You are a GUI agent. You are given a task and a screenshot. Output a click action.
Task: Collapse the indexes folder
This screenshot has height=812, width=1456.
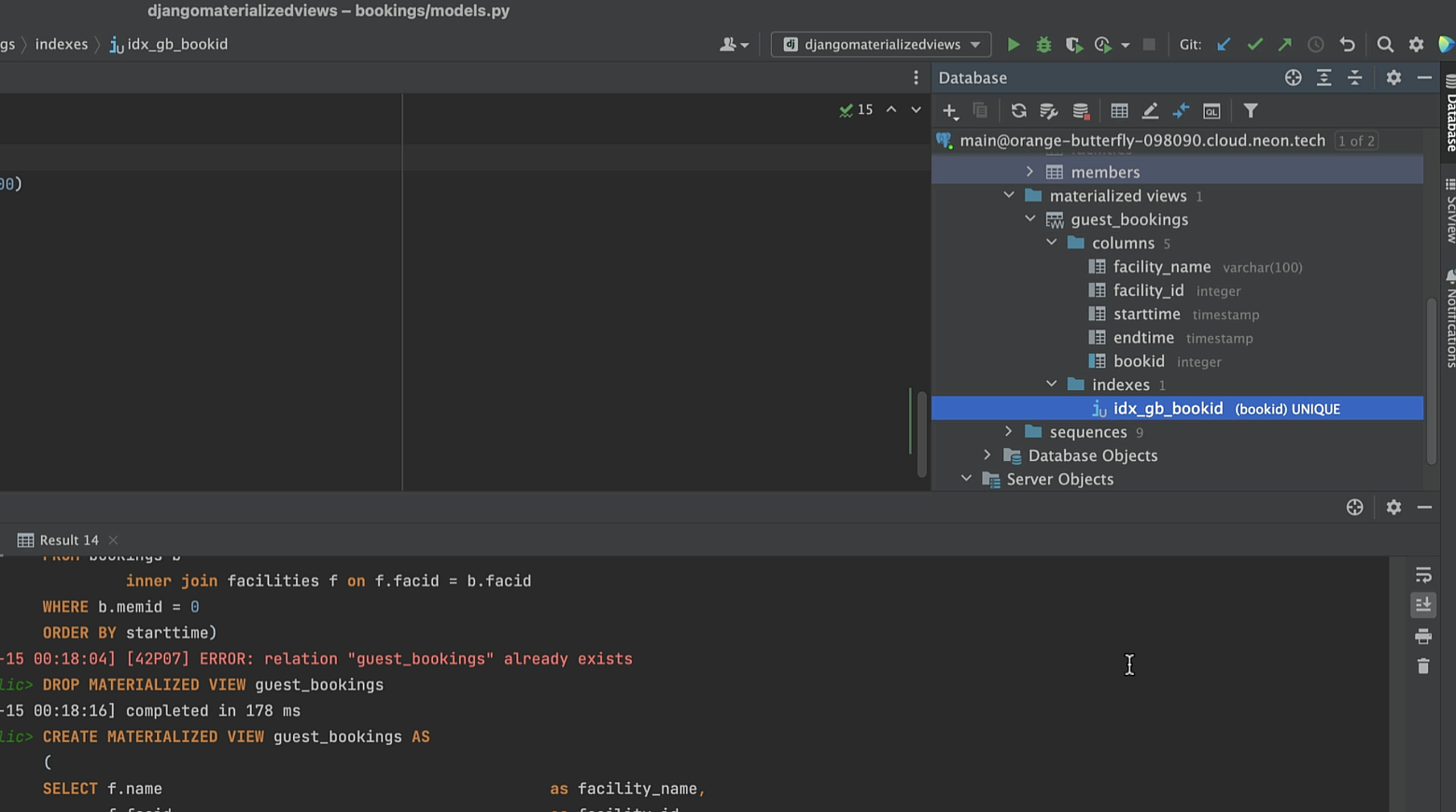(1052, 385)
